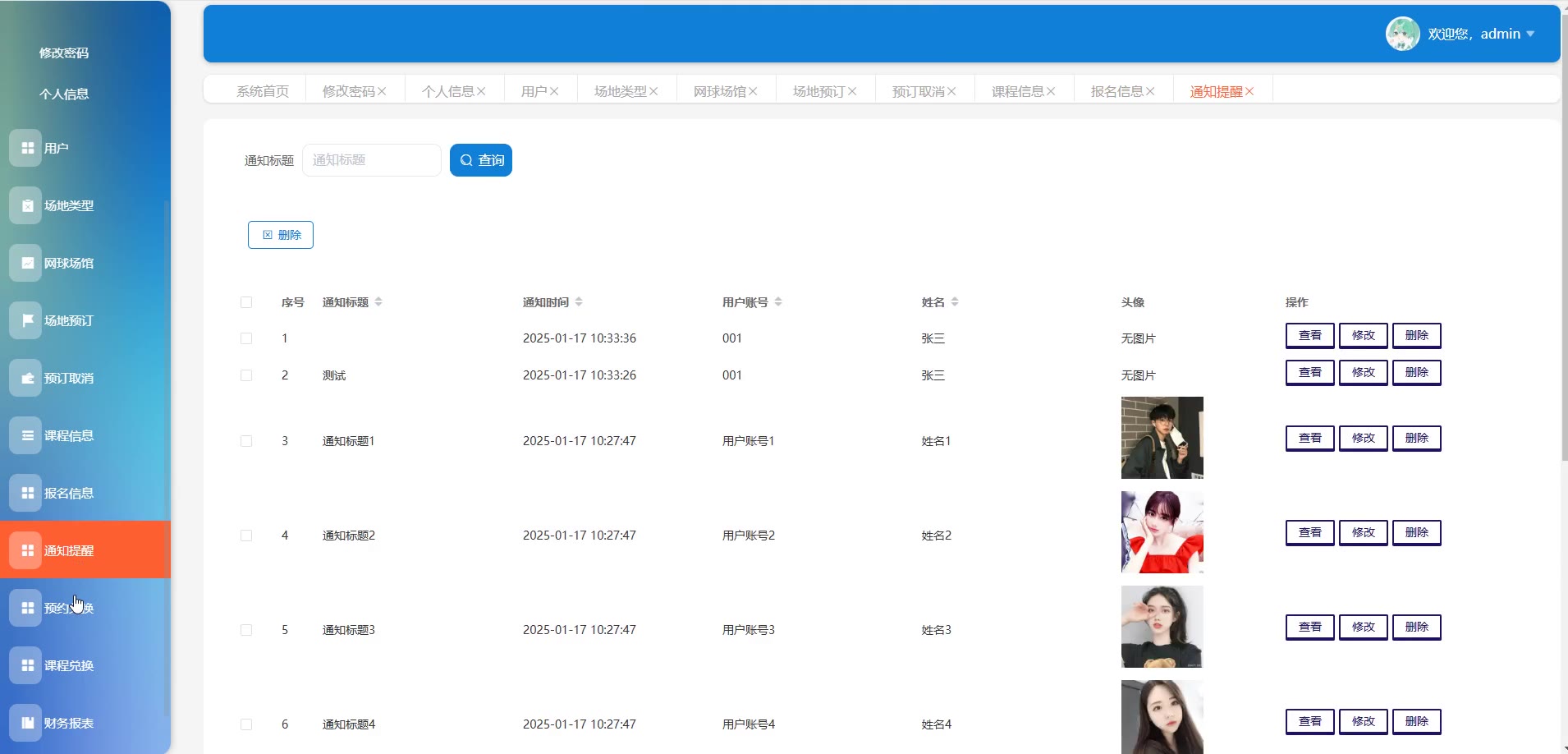Check the 测试 row checkbox
Screen dimensions: 1568x754
tap(246, 375)
